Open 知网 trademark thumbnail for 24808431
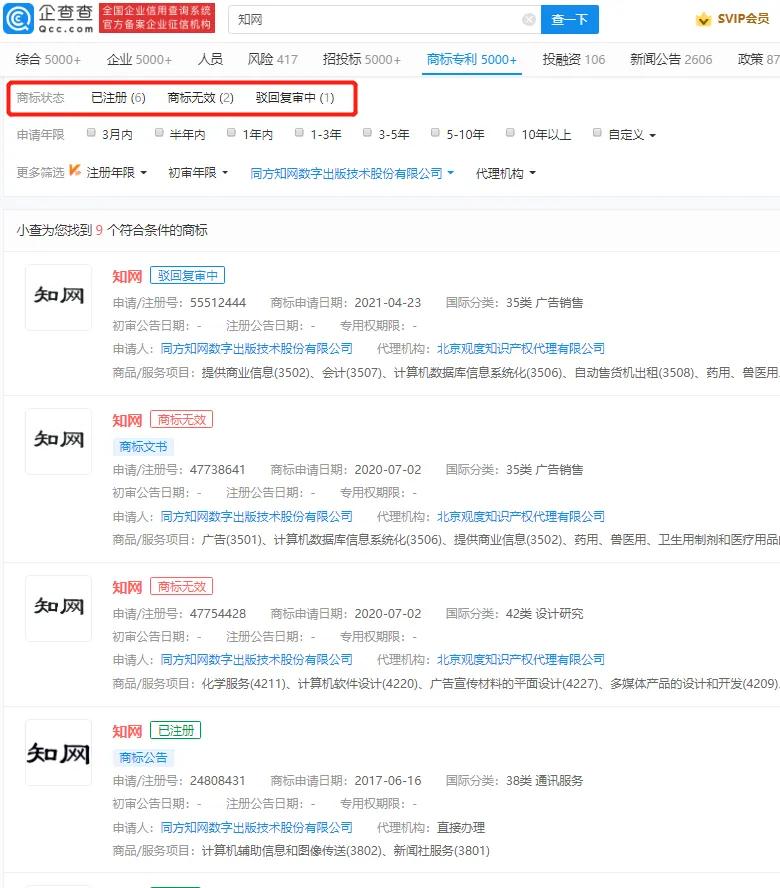 click(58, 752)
